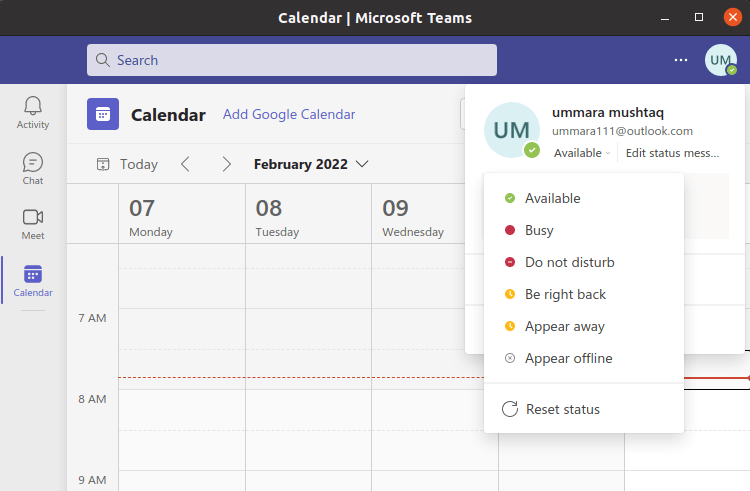Image resolution: width=750 pixels, height=491 pixels.
Task: Open the Activity bell icon
Action: [33, 106]
